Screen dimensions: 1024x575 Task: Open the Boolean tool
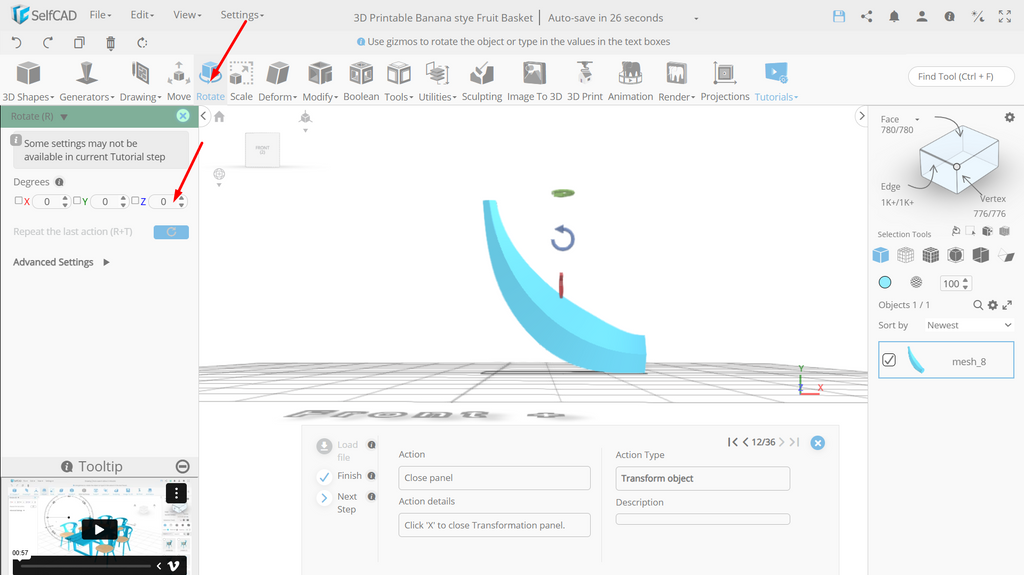tap(361, 81)
